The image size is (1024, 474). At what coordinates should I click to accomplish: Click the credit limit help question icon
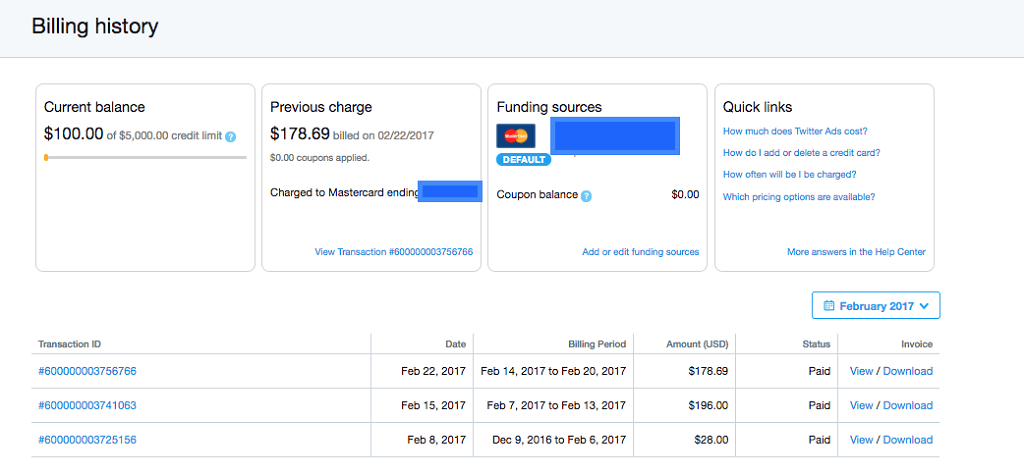[231, 136]
